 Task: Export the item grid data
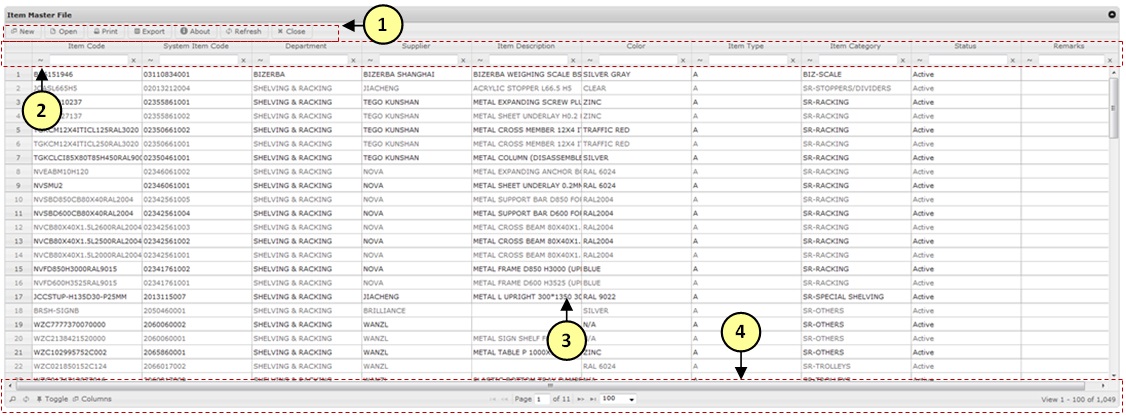tap(149, 31)
